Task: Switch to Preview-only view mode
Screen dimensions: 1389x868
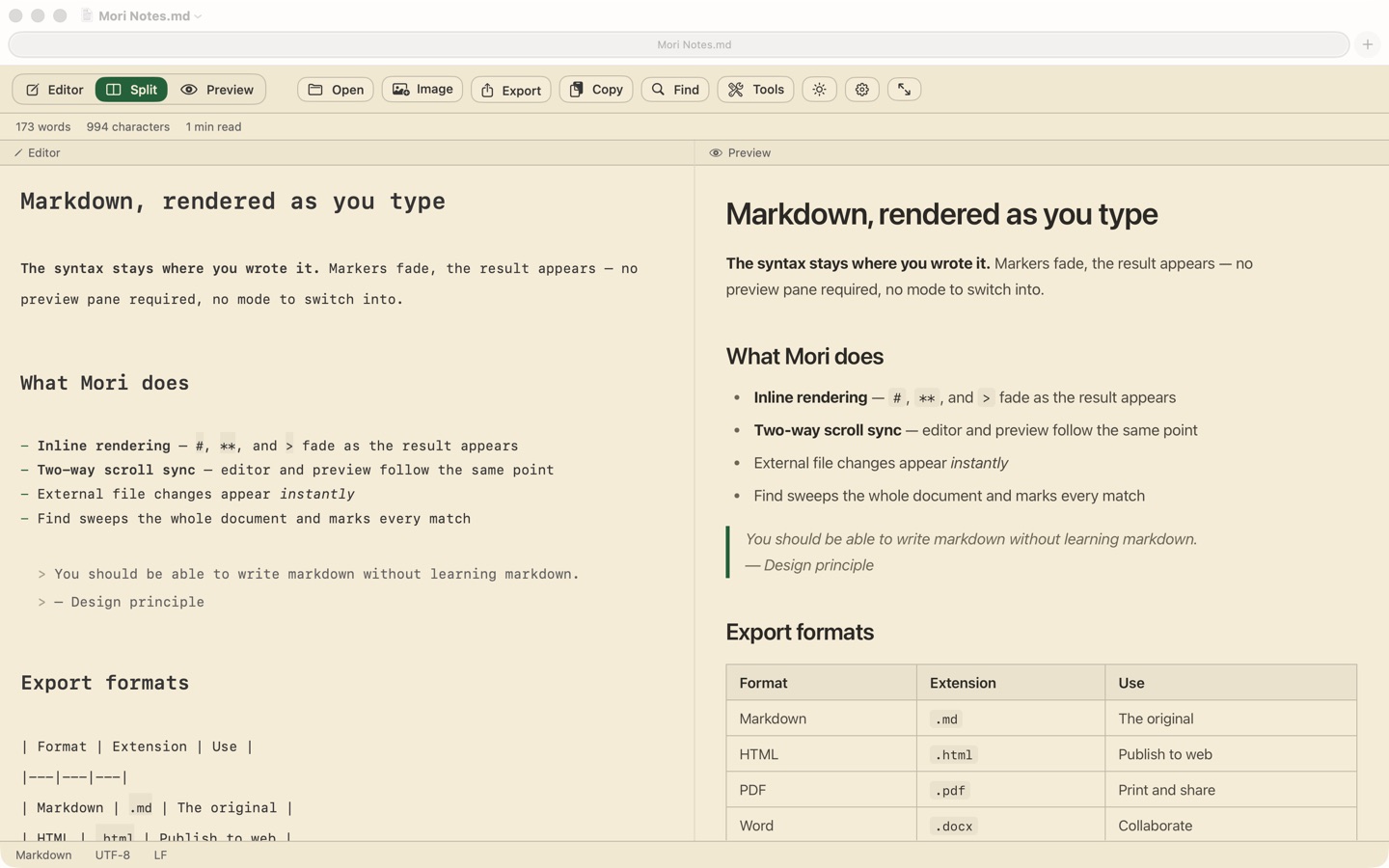Action: [x=217, y=90]
